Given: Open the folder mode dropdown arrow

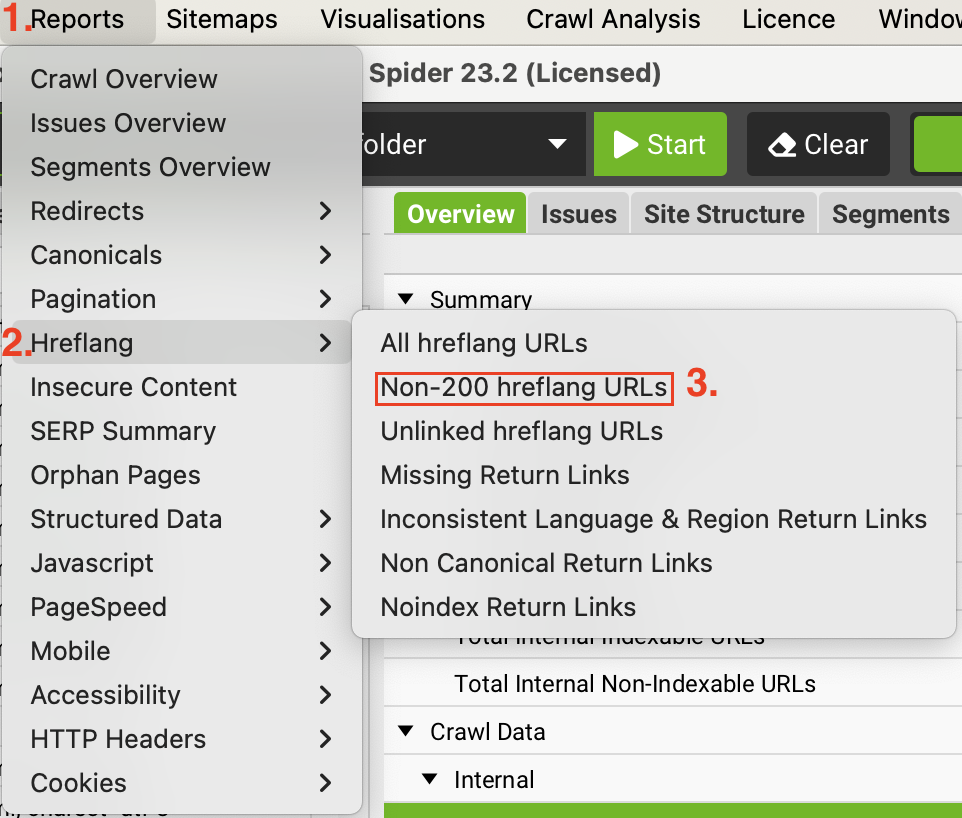Looking at the screenshot, I should (x=557, y=145).
